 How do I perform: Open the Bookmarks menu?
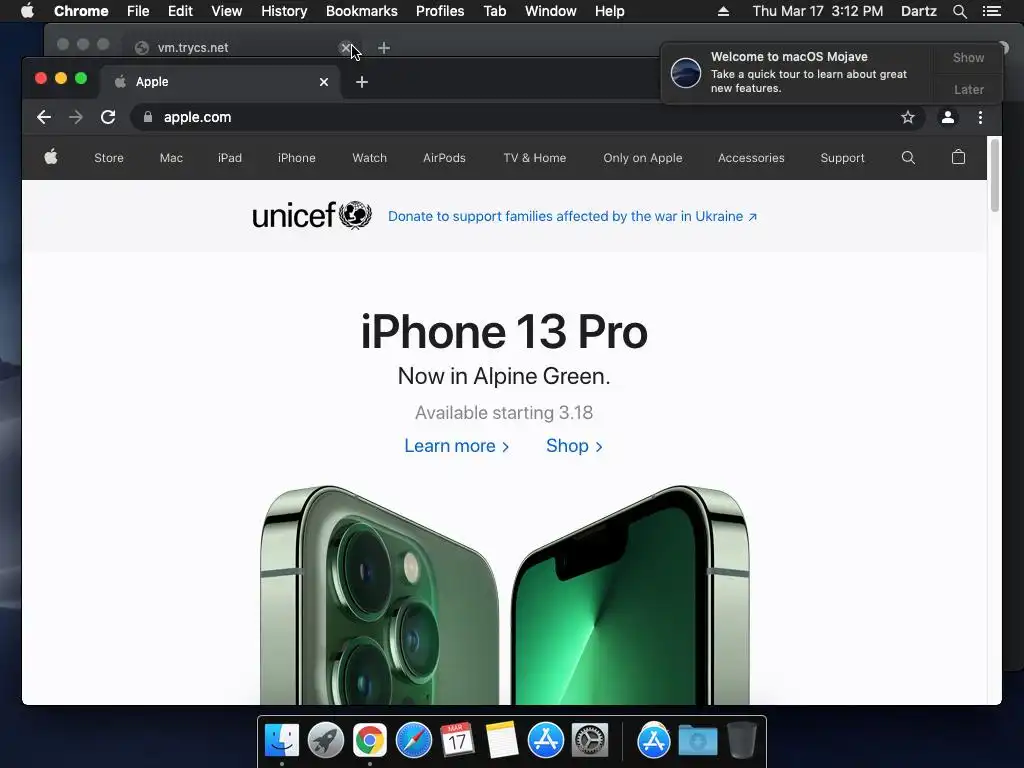tap(362, 11)
